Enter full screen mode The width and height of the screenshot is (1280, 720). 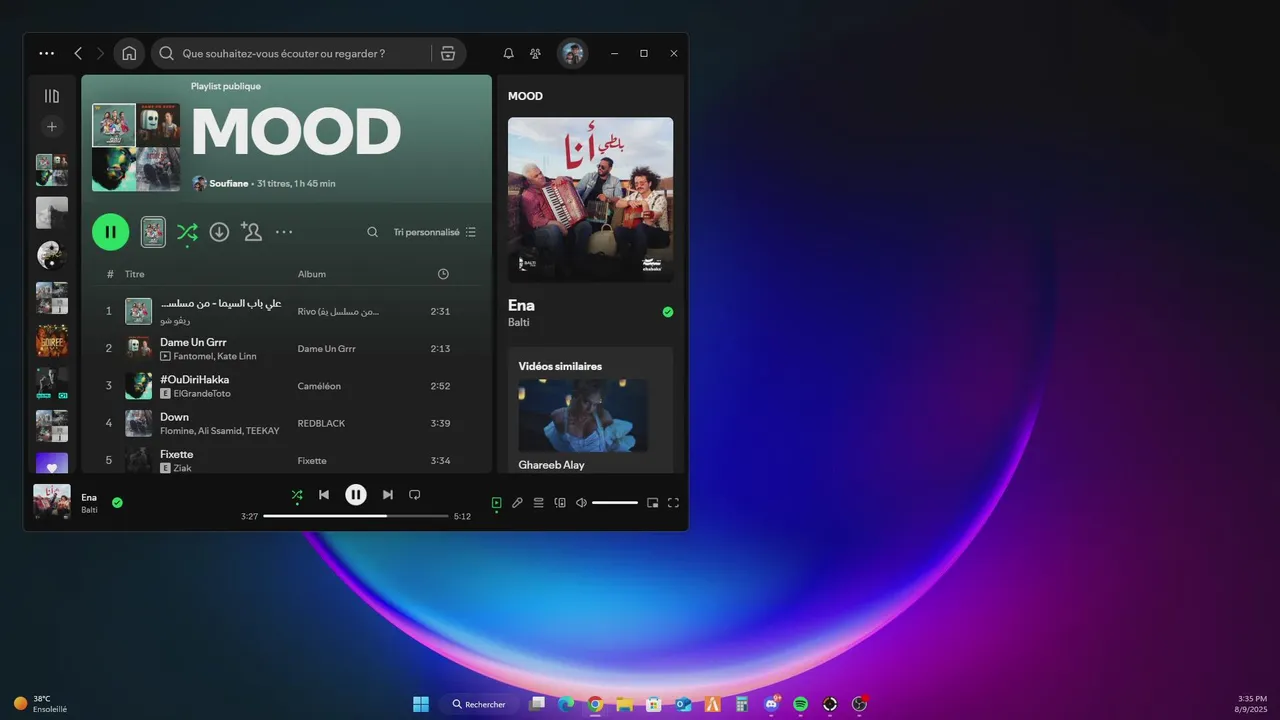[673, 502]
